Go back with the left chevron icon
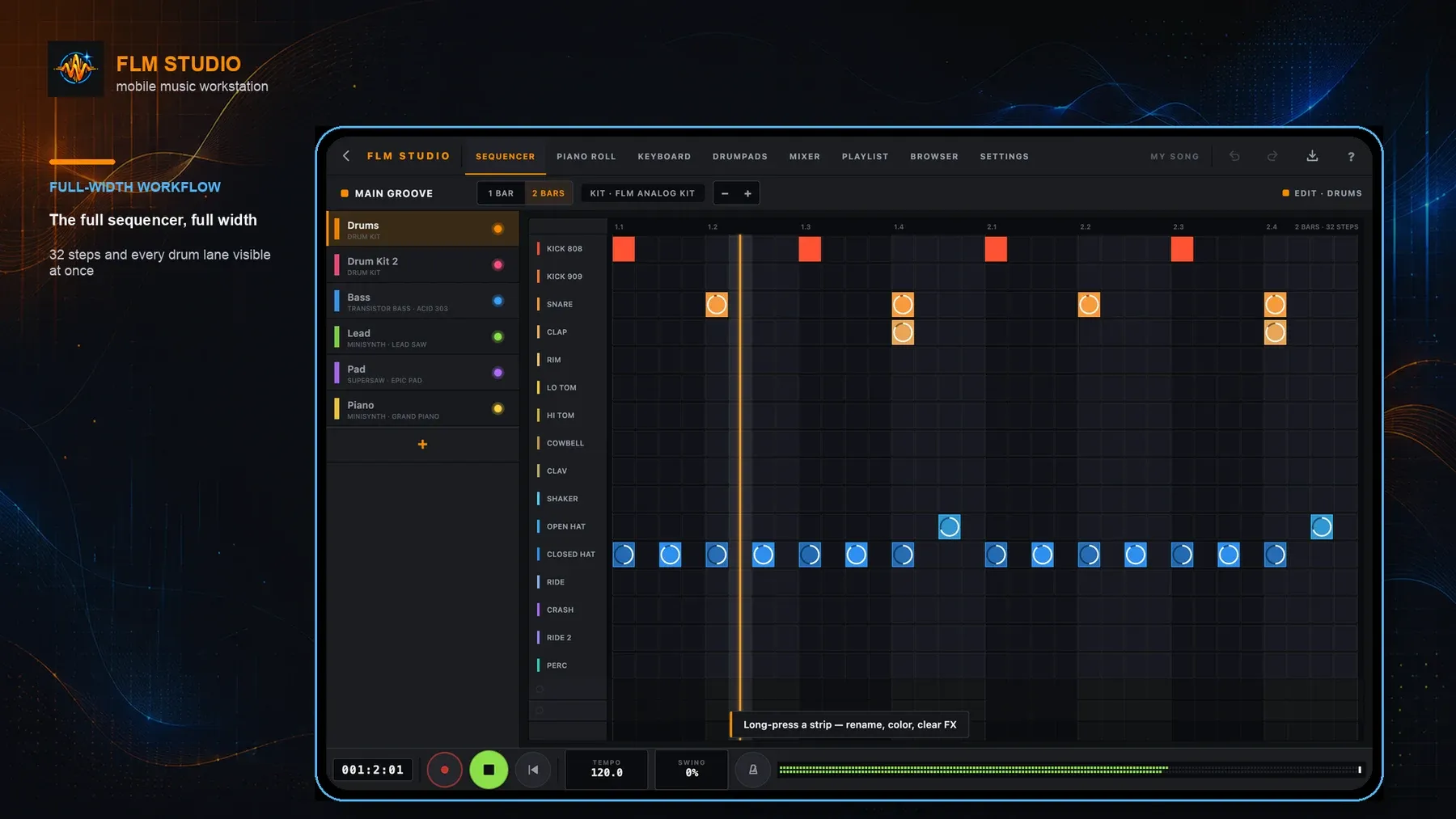1456x819 pixels. (x=346, y=156)
